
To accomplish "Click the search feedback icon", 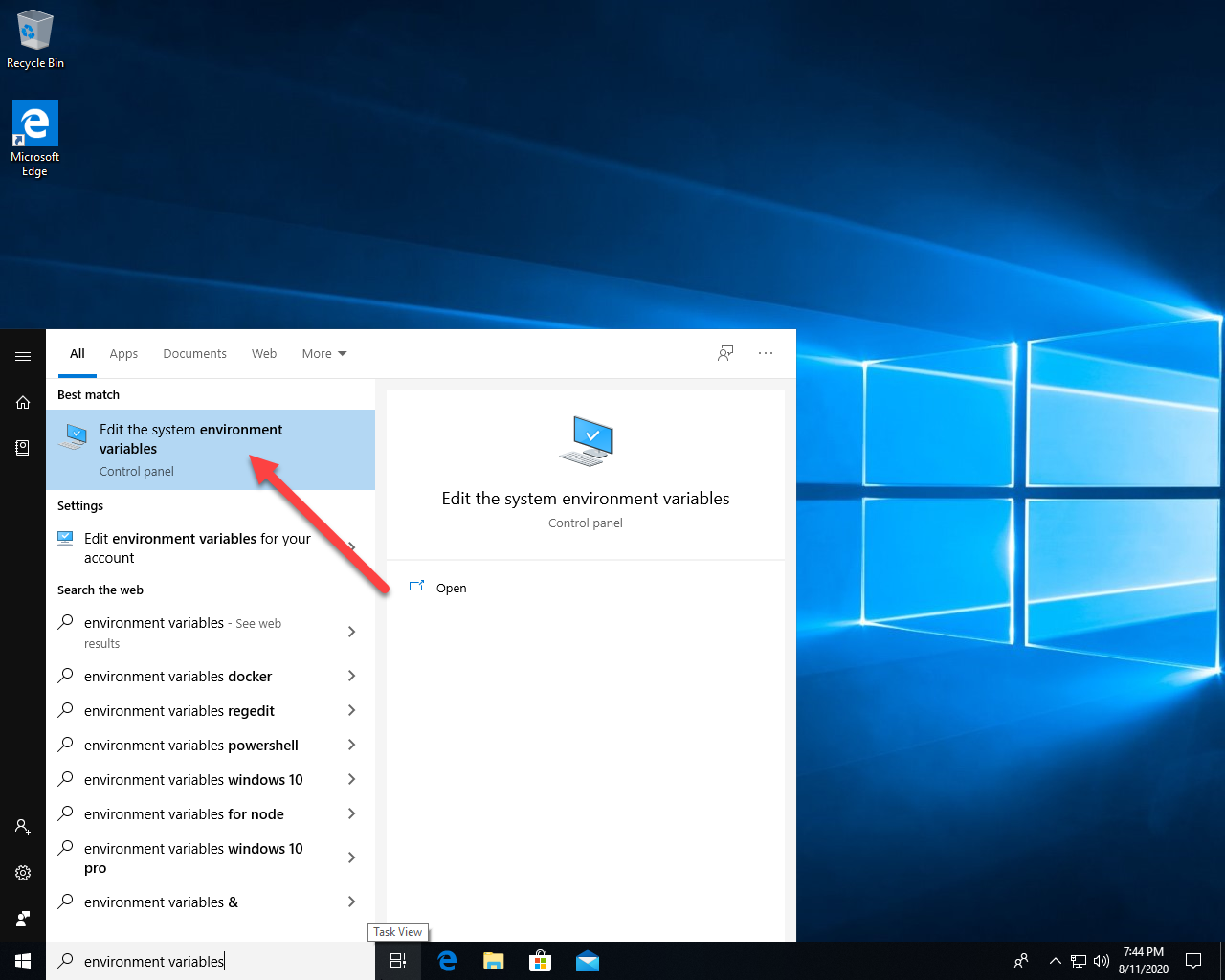I will click(725, 353).
